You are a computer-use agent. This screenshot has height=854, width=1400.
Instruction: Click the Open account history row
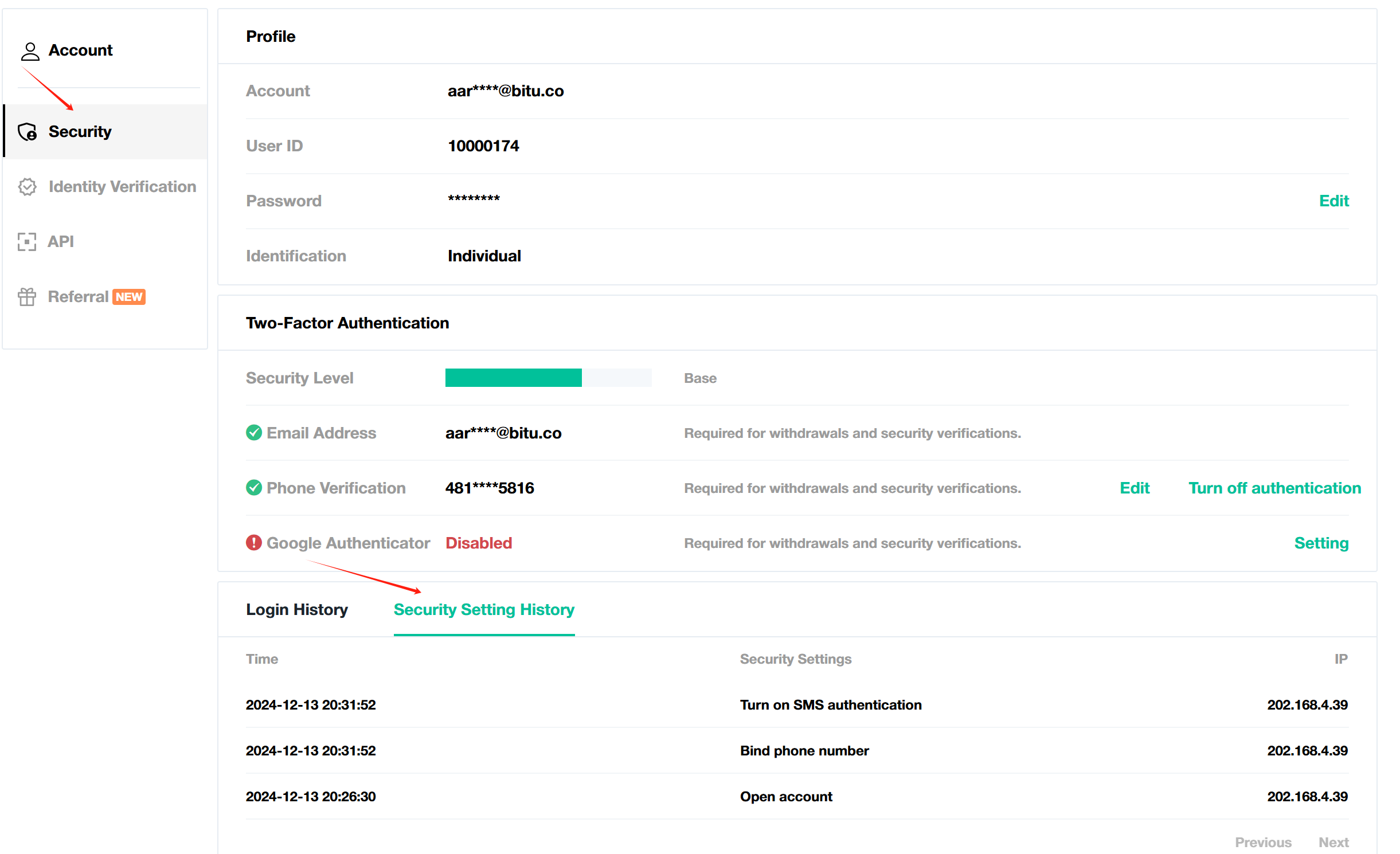(785, 796)
